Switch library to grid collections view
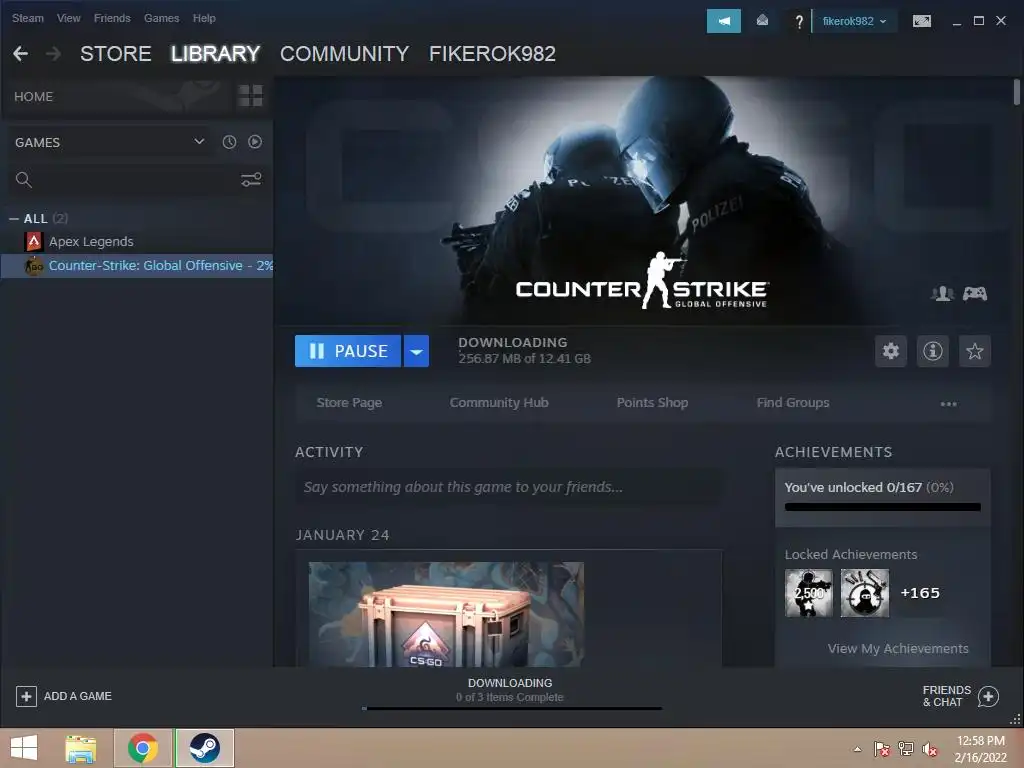Screen dimensions: 1024x768 (x=250, y=96)
